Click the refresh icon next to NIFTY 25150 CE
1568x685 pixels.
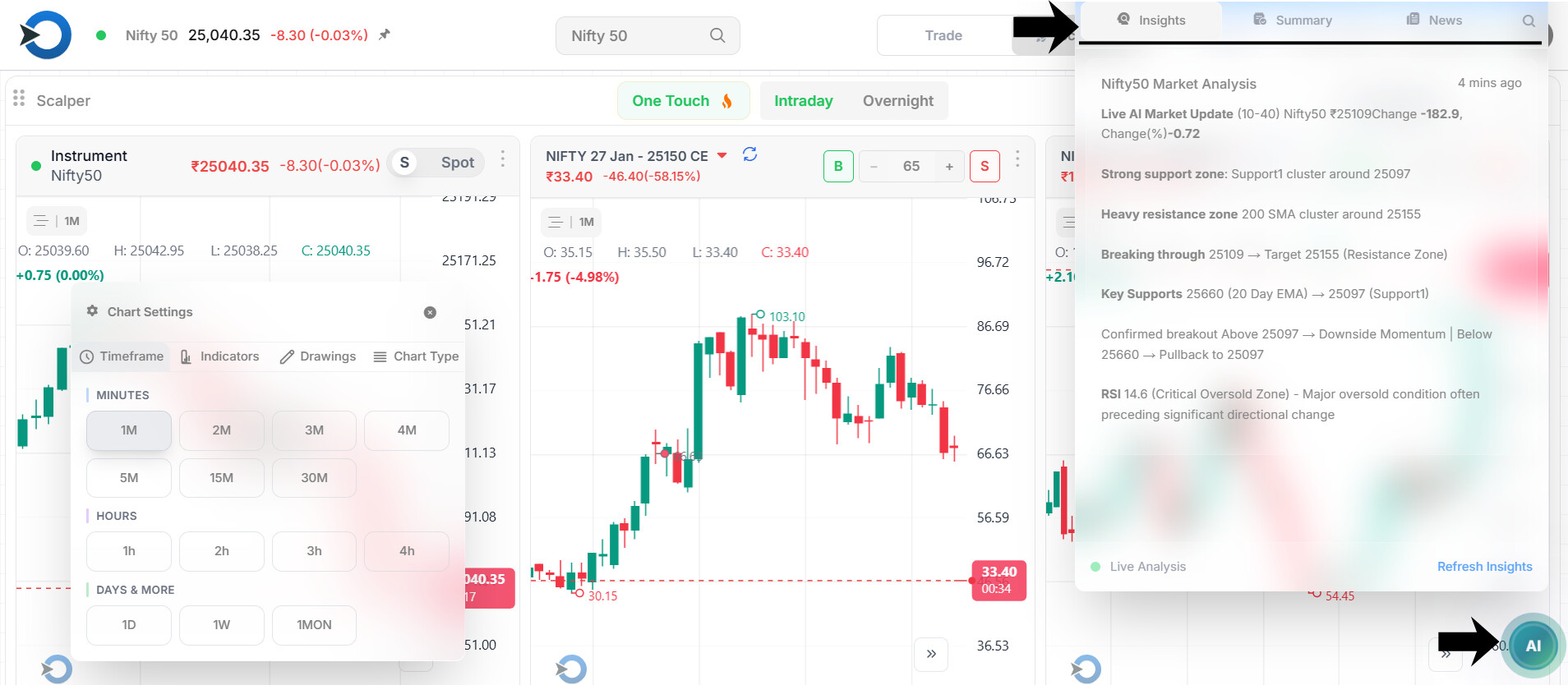(749, 154)
